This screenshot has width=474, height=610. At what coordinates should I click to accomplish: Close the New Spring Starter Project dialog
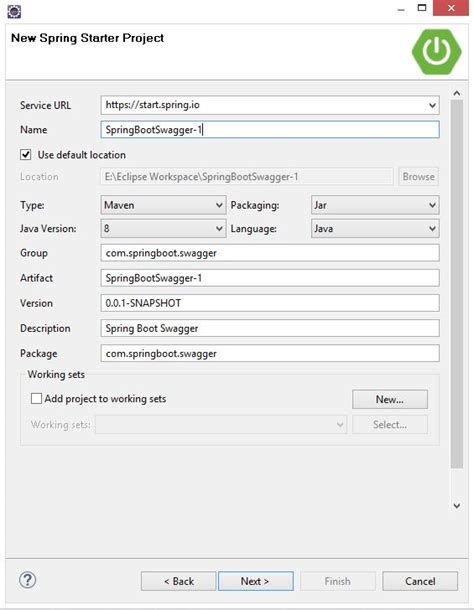[x=451, y=8]
